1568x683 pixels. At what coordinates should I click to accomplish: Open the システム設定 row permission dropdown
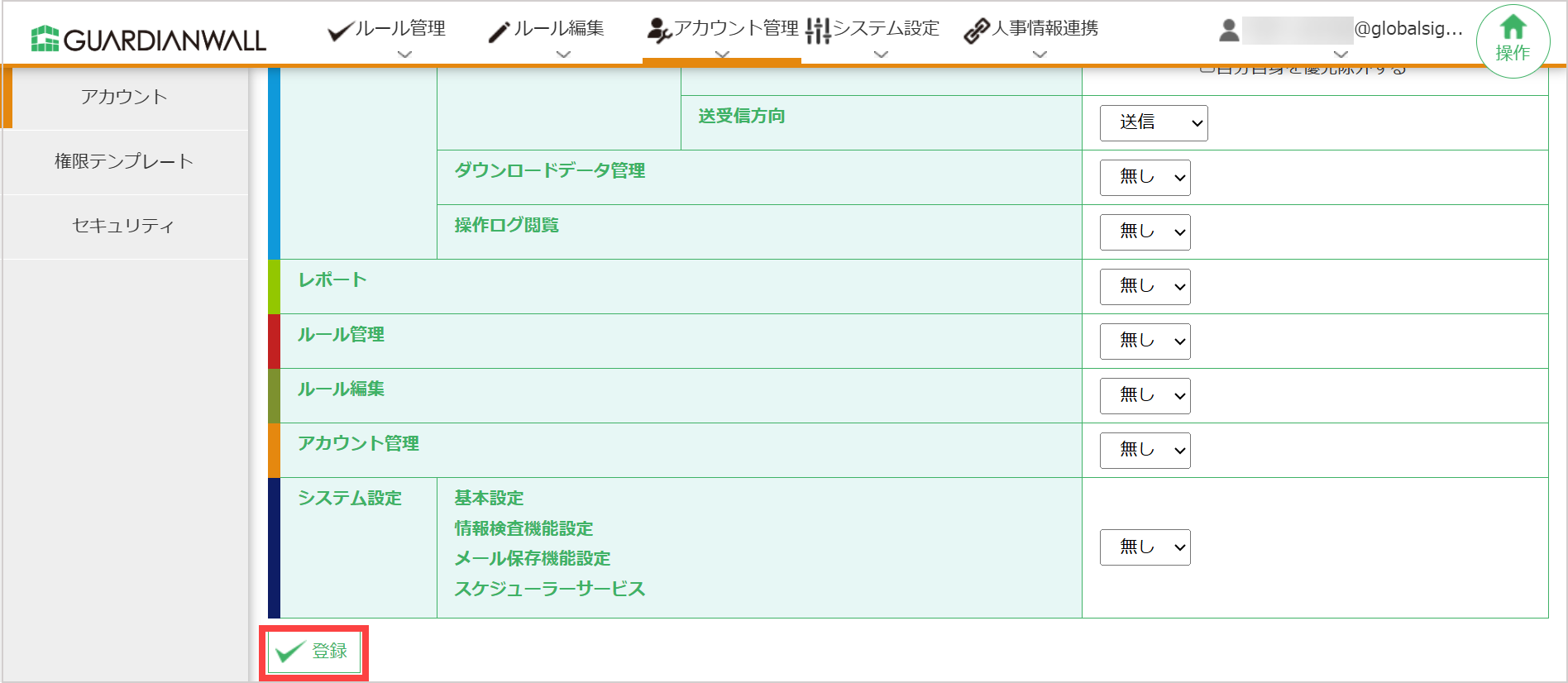click(x=1145, y=547)
